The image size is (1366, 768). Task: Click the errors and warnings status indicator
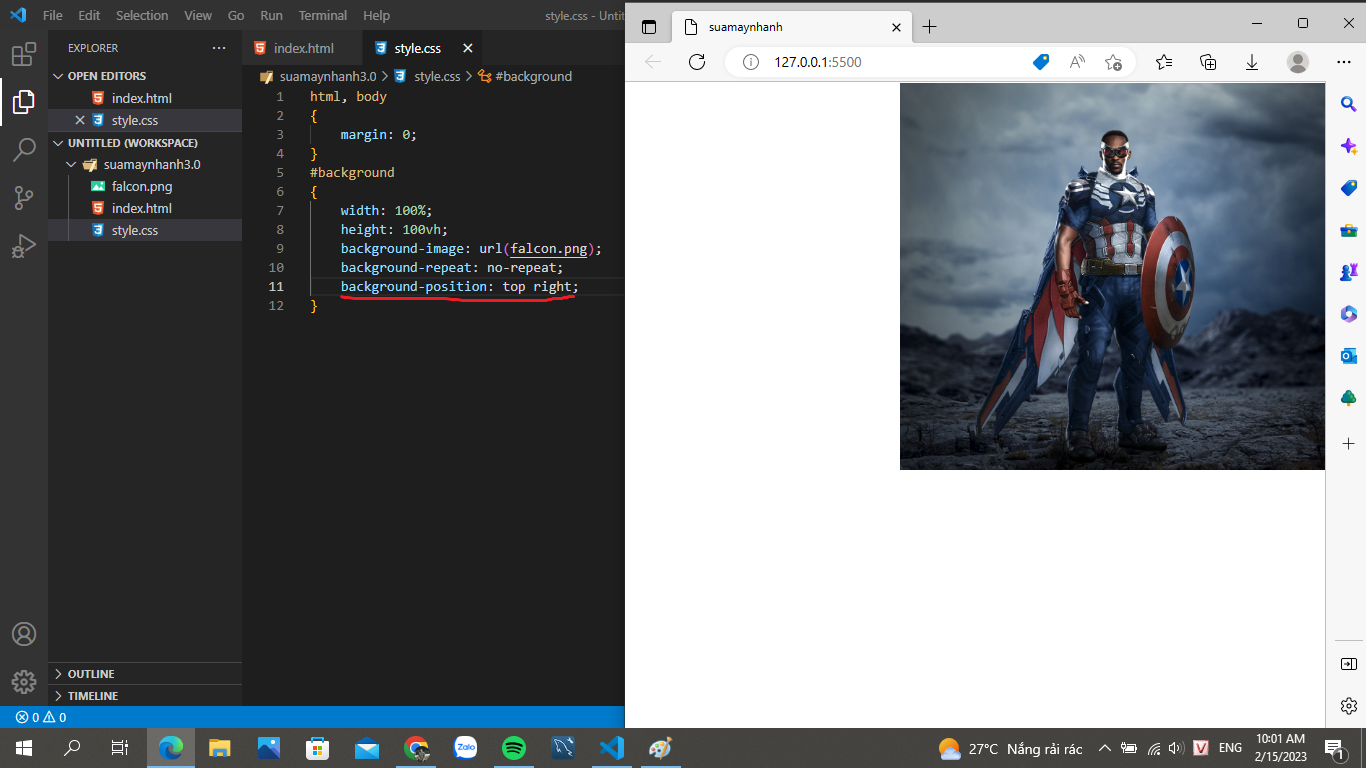41,717
